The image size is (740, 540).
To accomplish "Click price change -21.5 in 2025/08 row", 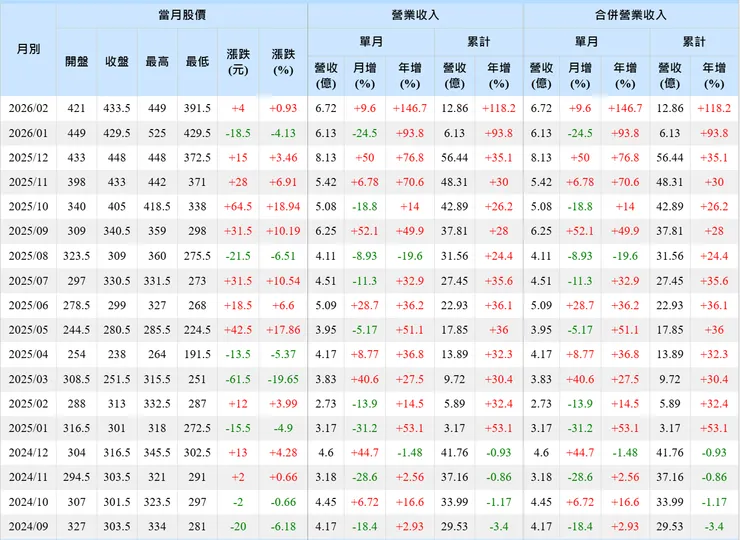I will (238, 256).
